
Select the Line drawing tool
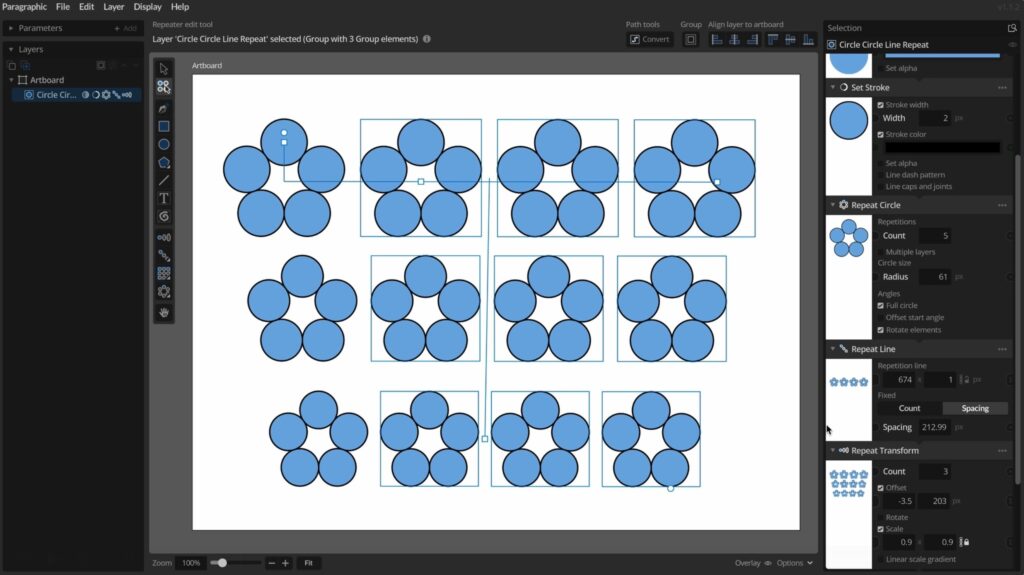point(164,180)
